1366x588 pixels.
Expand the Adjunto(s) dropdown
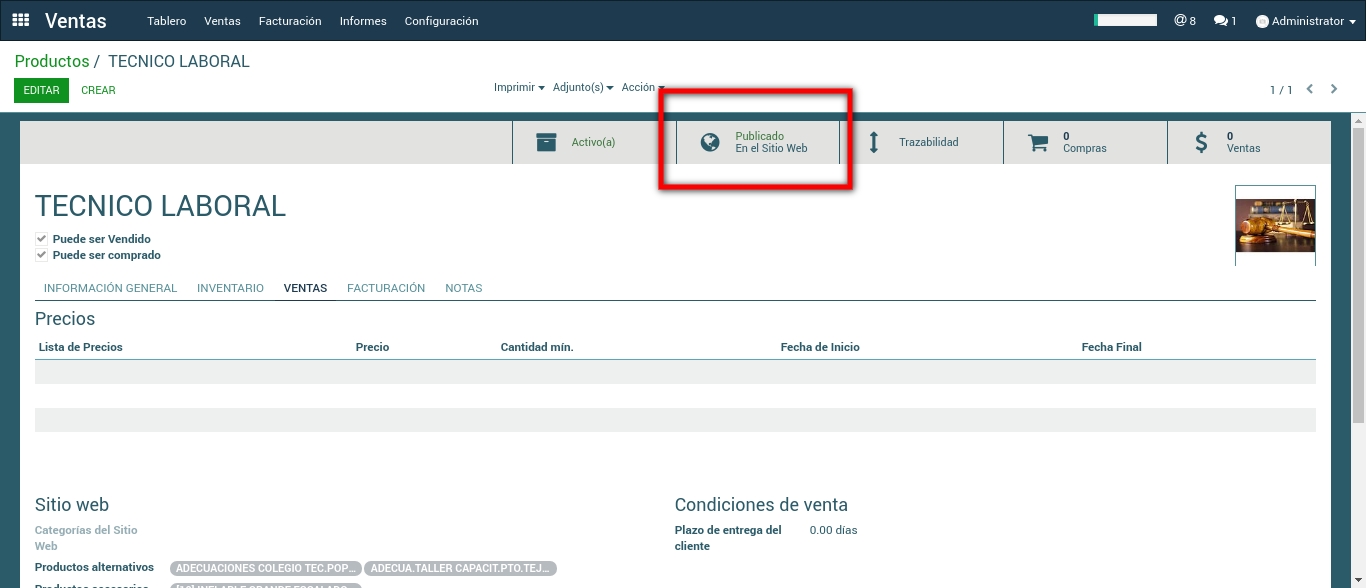point(583,88)
